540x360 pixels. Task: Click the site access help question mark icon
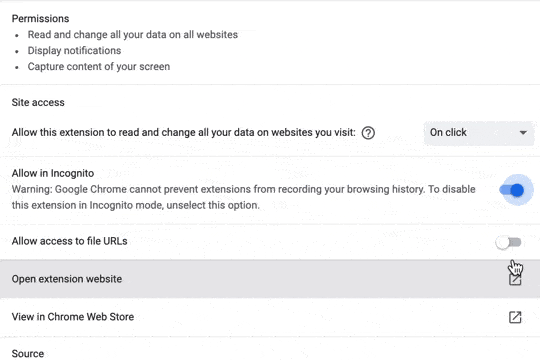[x=368, y=133]
